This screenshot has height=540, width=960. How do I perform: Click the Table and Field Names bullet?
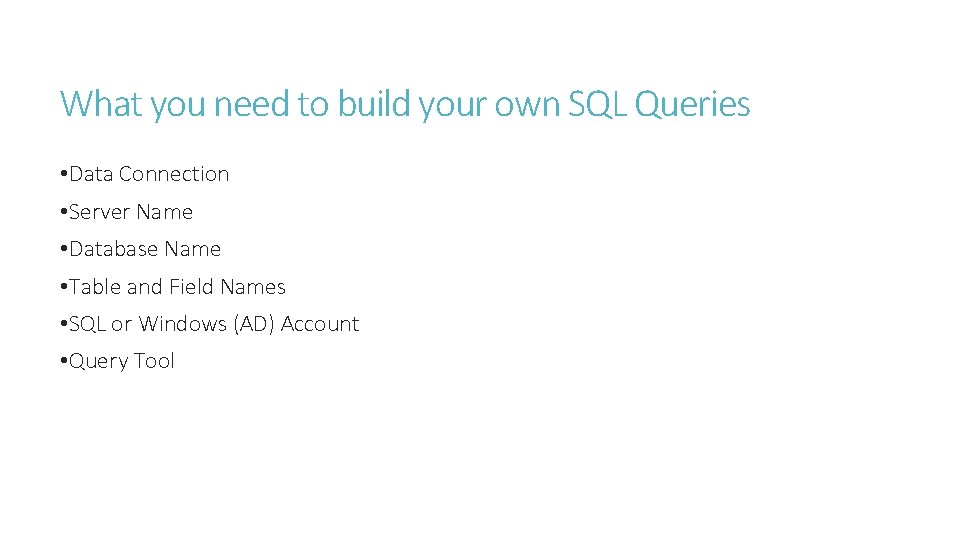[x=176, y=287]
